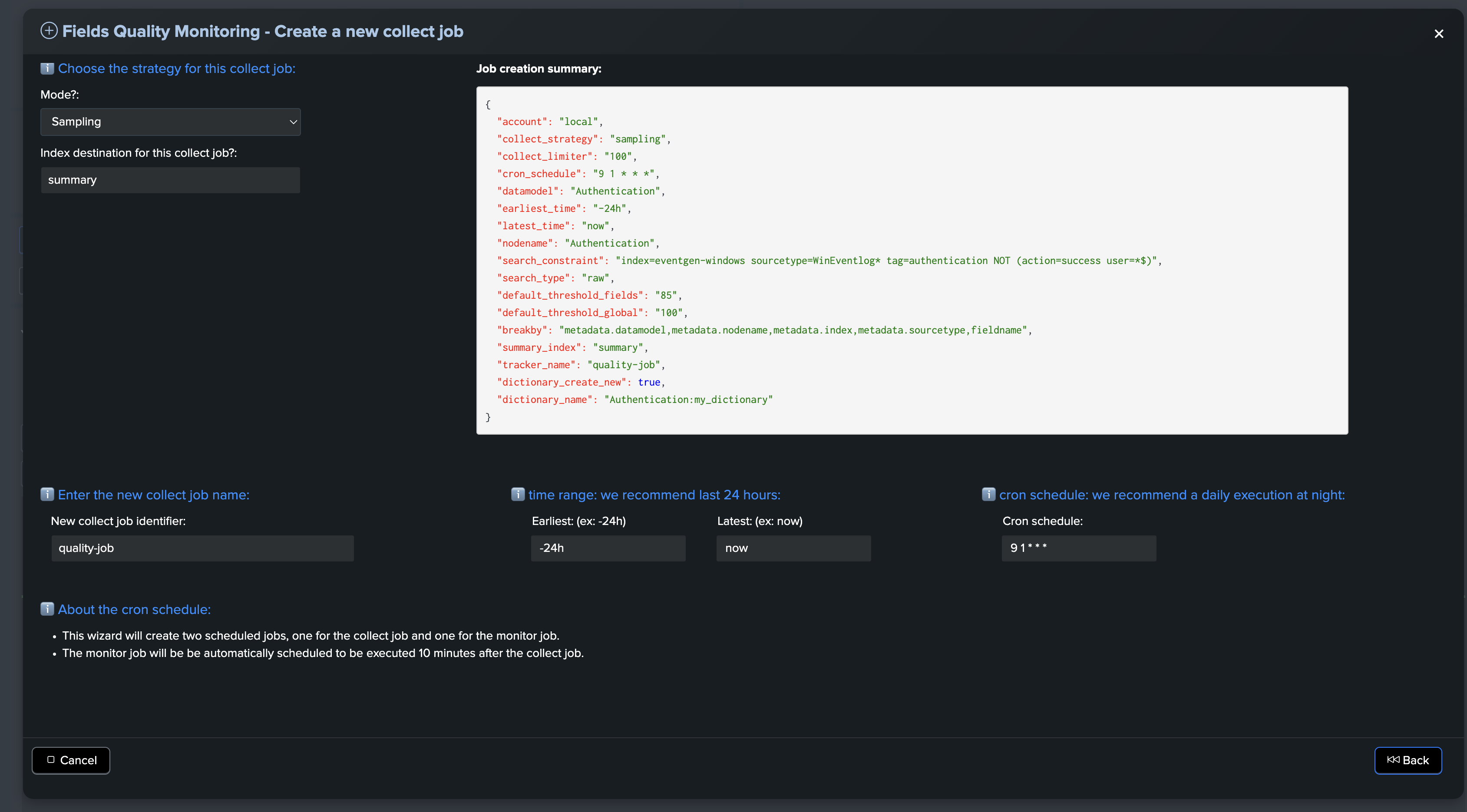The width and height of the screenshot is (1467, 812).
Task: Click info icon beside 'time range' heading
Action: [x=518, y=494]
